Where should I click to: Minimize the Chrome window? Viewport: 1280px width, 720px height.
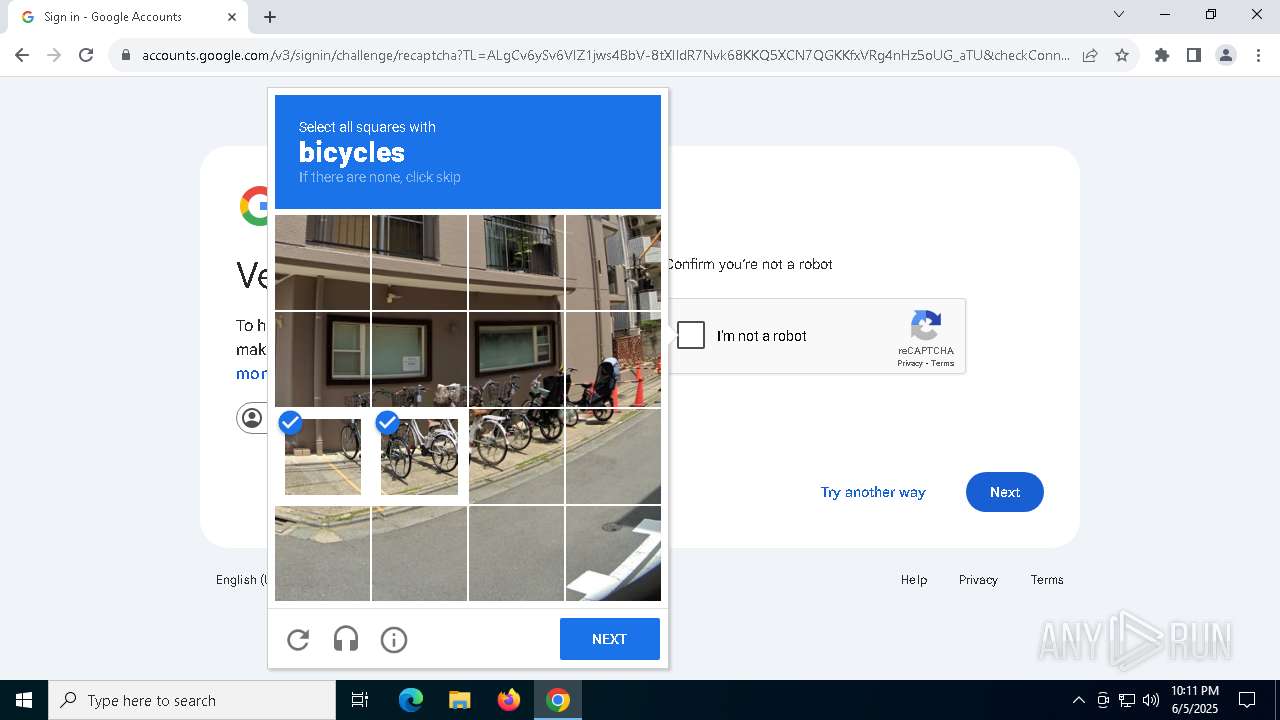(x=1165, y=14)
